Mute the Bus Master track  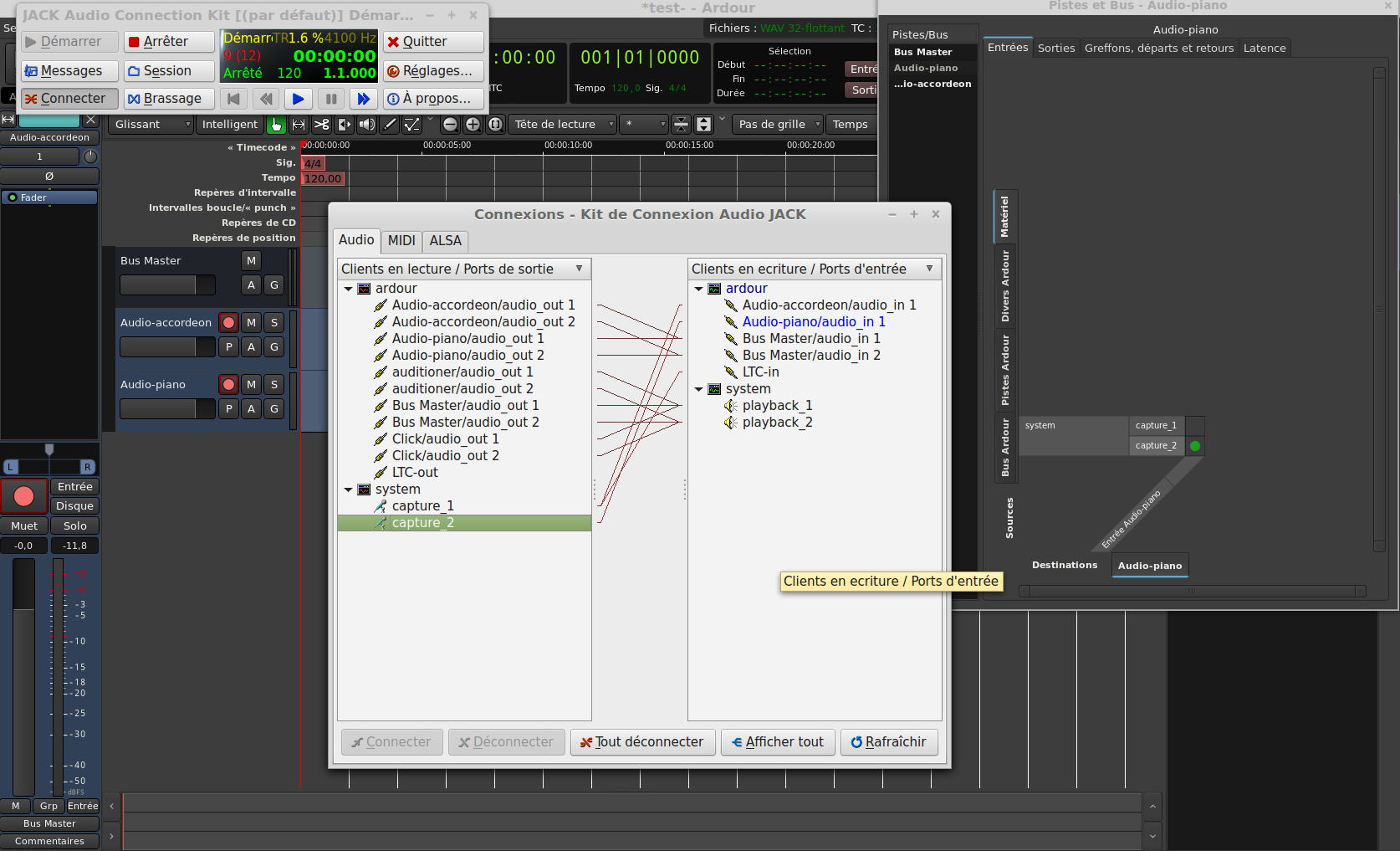[x=251, y=261]
